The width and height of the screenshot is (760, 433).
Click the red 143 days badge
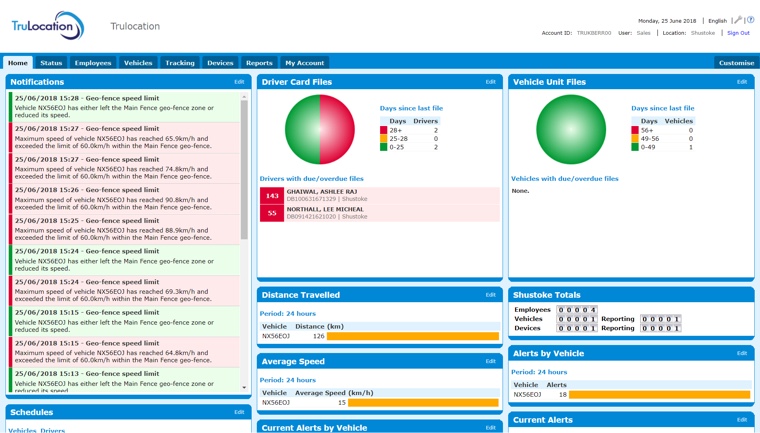[272, 196]
